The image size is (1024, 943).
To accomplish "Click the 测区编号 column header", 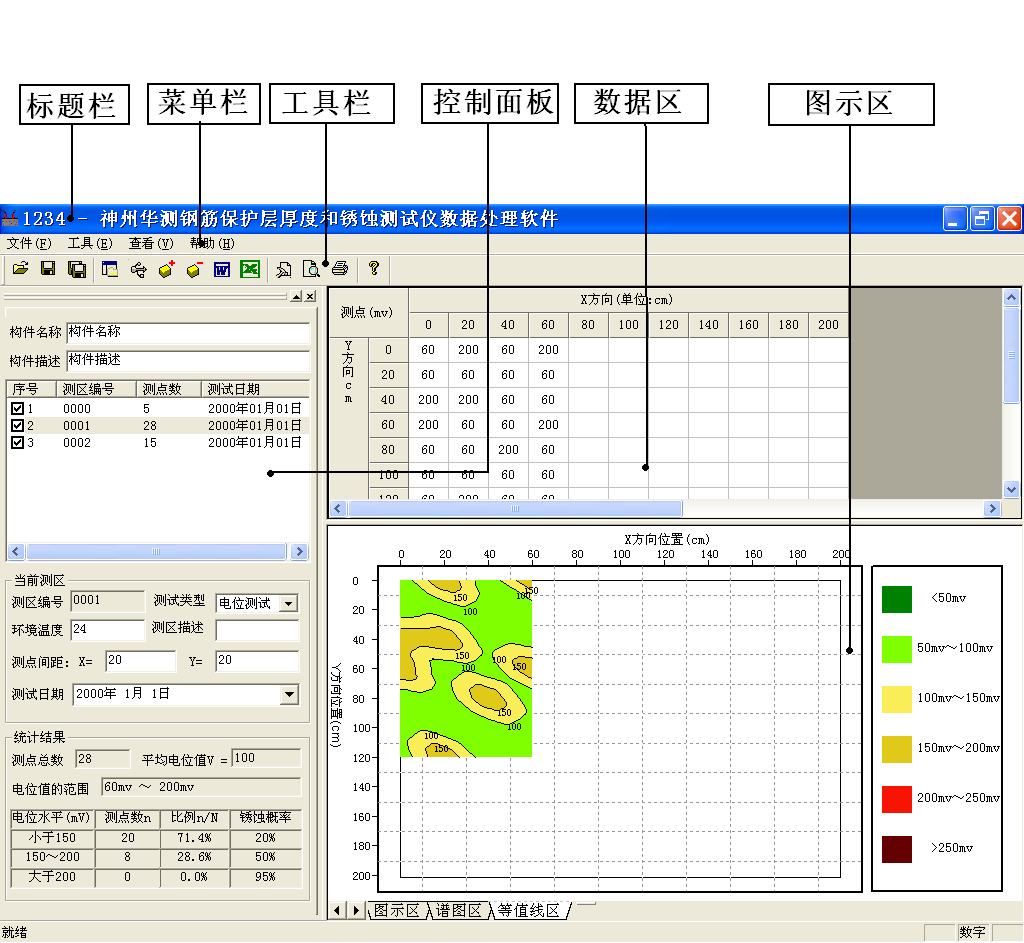I will [x=88, y=389].
